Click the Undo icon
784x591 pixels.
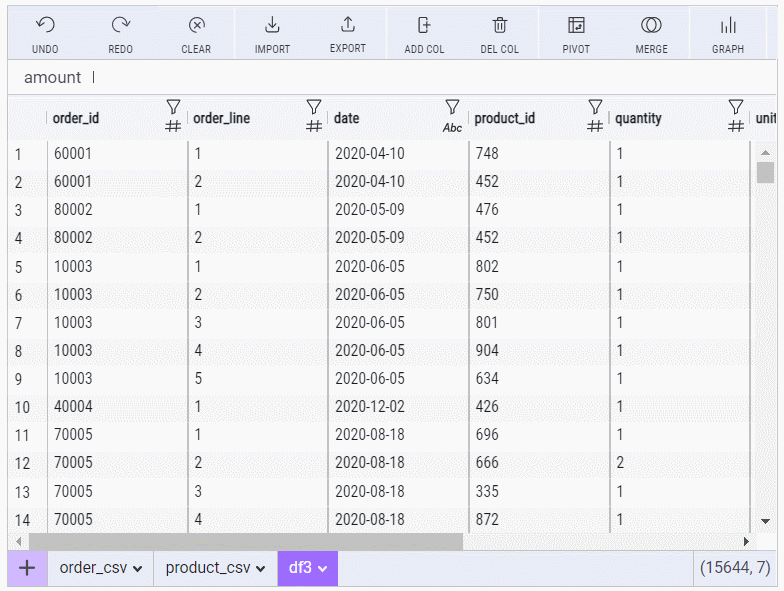[x=45, y=26]
